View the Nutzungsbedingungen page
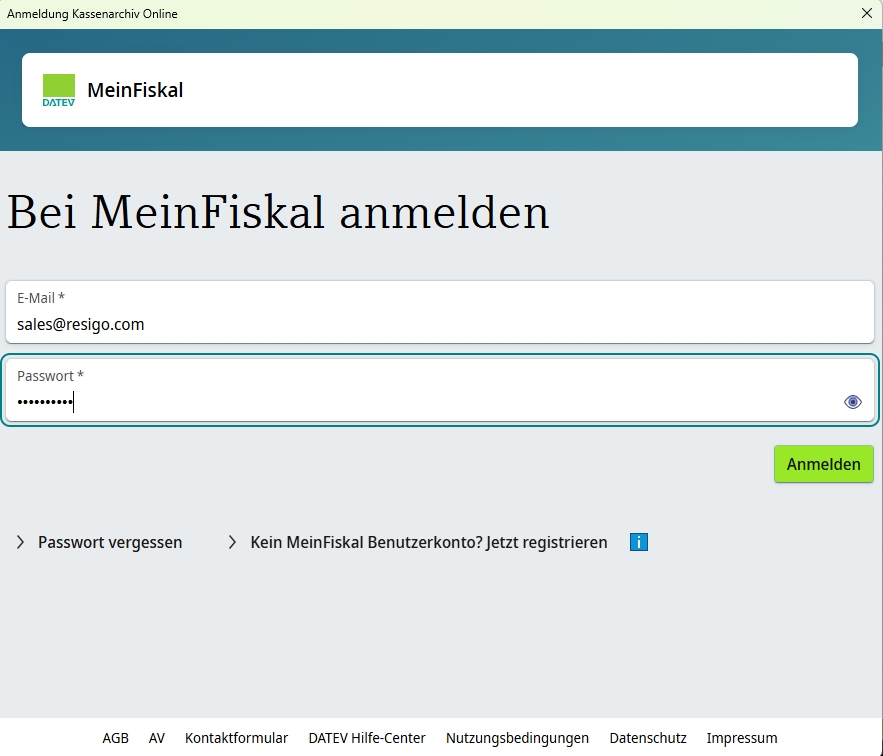This screenshot has width=883, height=756. (517, 738)
